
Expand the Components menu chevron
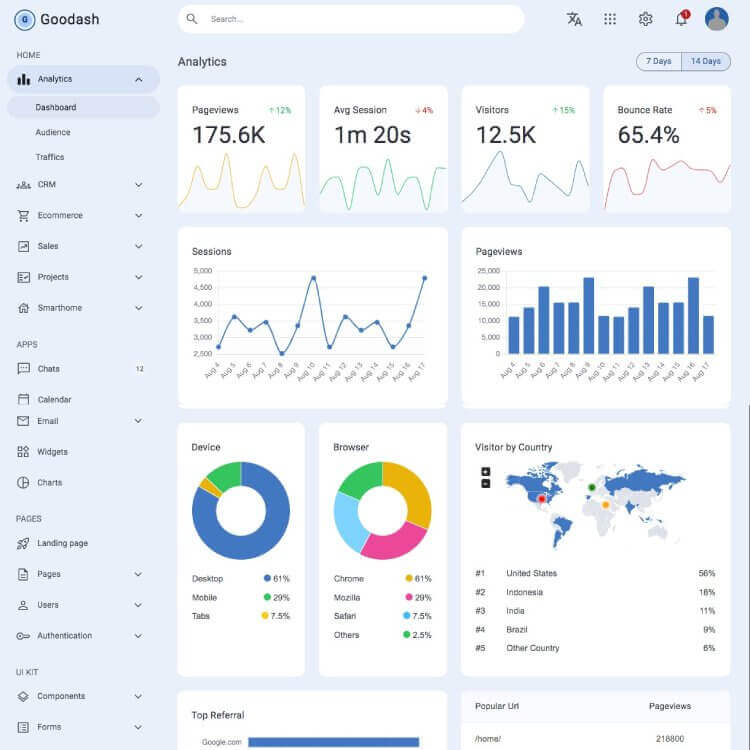pos(138,696)
